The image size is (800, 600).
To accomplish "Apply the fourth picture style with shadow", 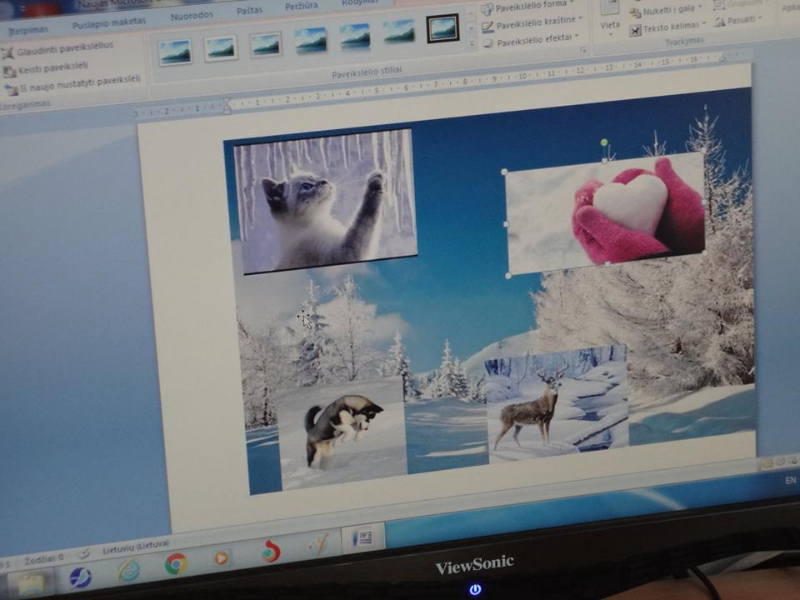I will pos(311,40).
